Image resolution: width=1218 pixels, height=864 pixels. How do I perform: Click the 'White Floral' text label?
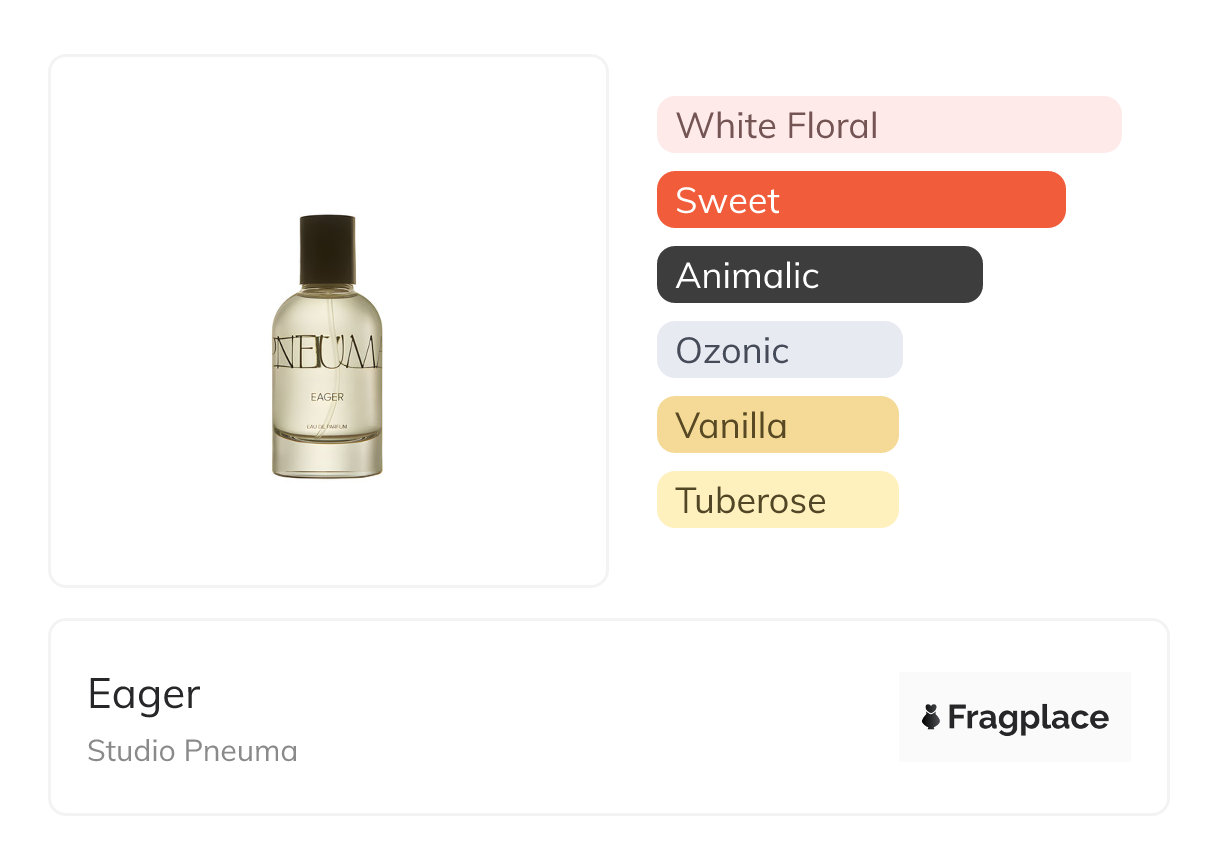point(777,126)
